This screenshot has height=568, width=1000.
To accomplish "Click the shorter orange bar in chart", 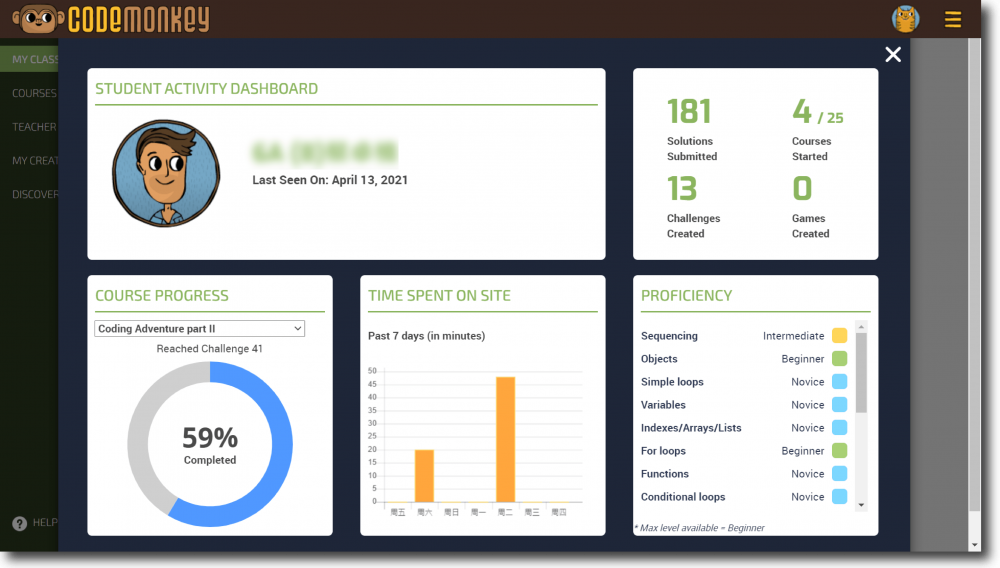I will tap(424, 476).
